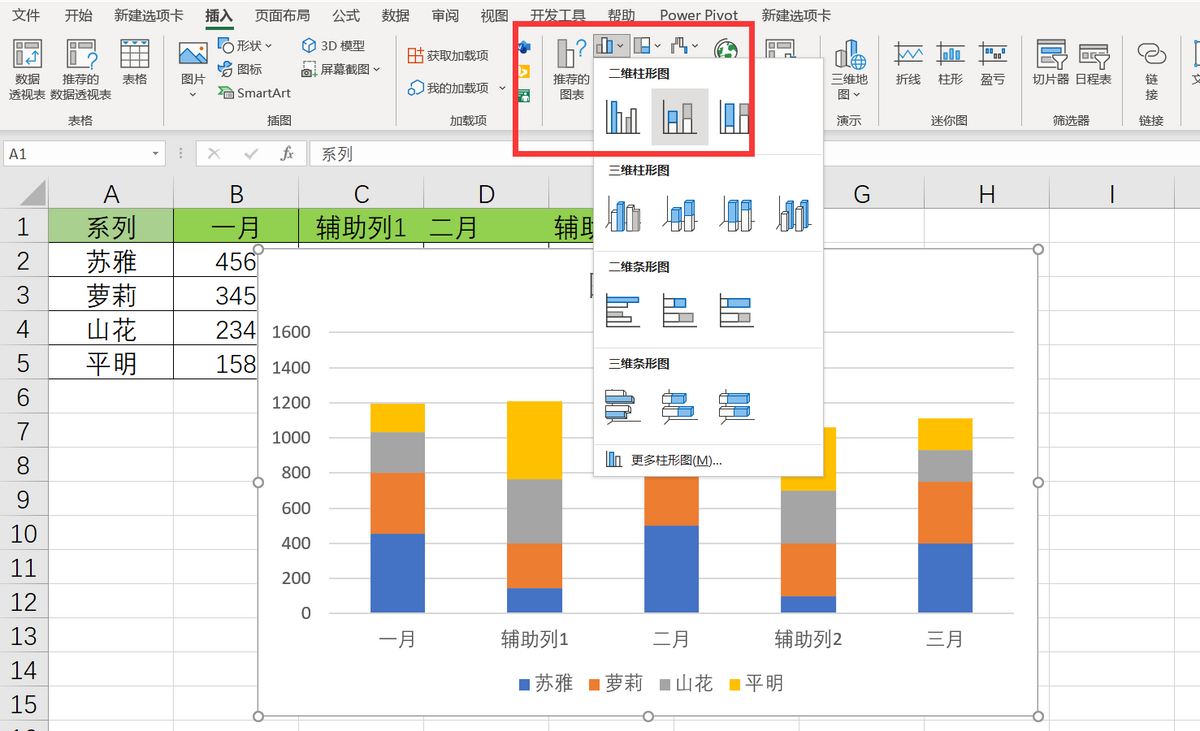Image resolution: width=1200 pixels, height=731 pixels.
Task: Insert a Line sparkline (折线)
Action: (908, 63)
